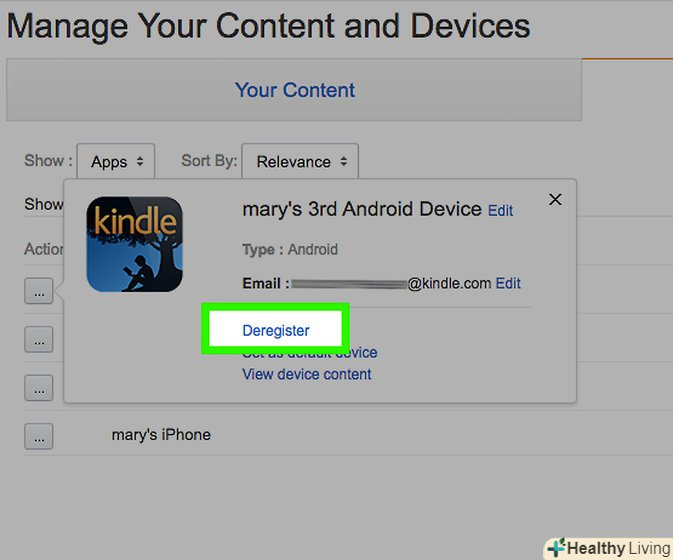
Task: Open the Sort By Relevance dropdown
Action: tap(300, 161)
